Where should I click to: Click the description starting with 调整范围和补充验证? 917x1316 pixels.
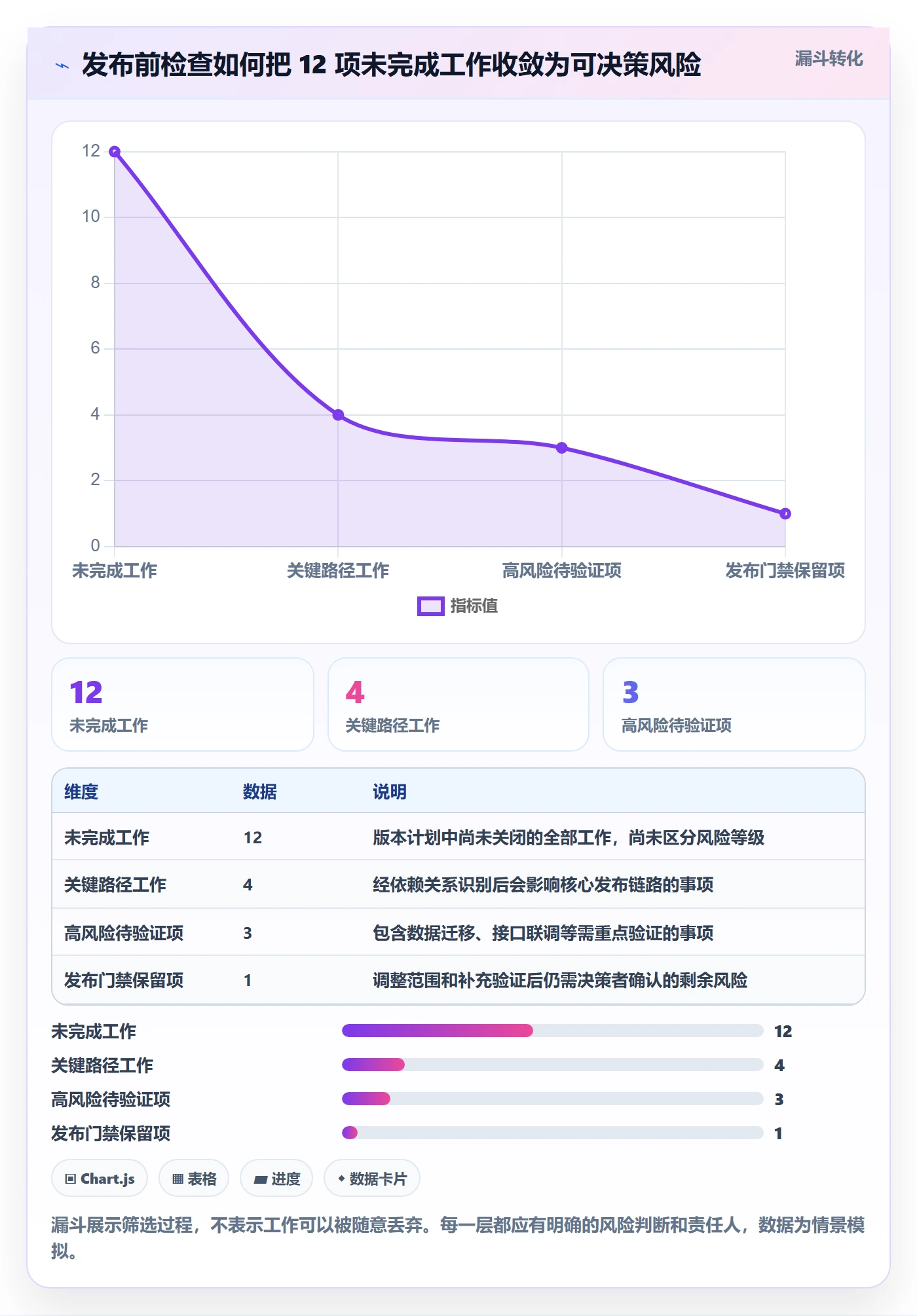560,981
